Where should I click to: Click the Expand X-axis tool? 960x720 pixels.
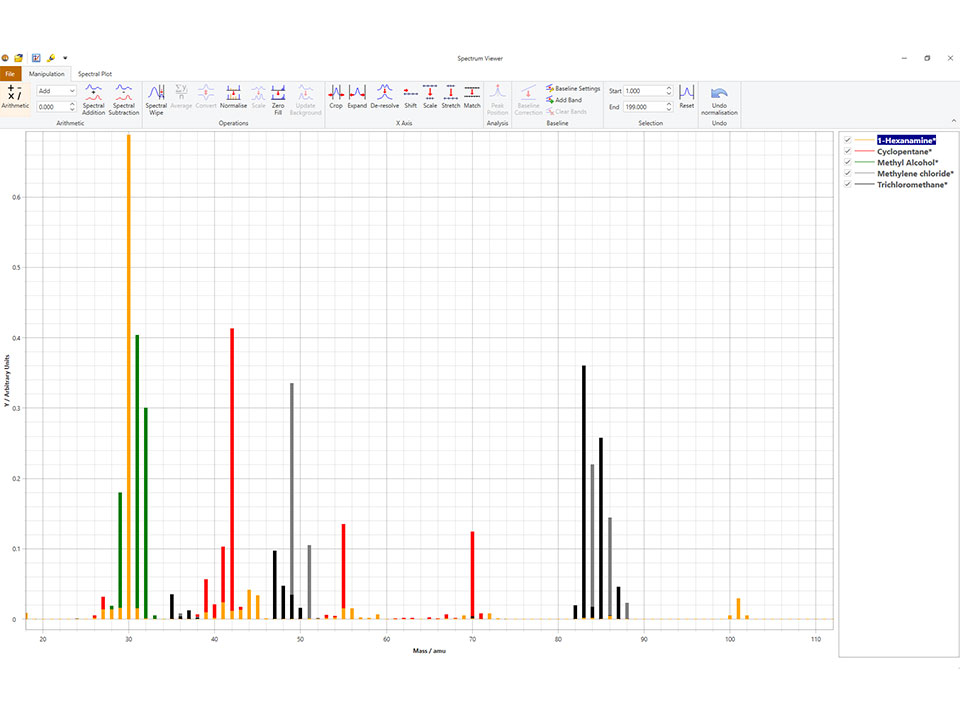coord(357,97)
